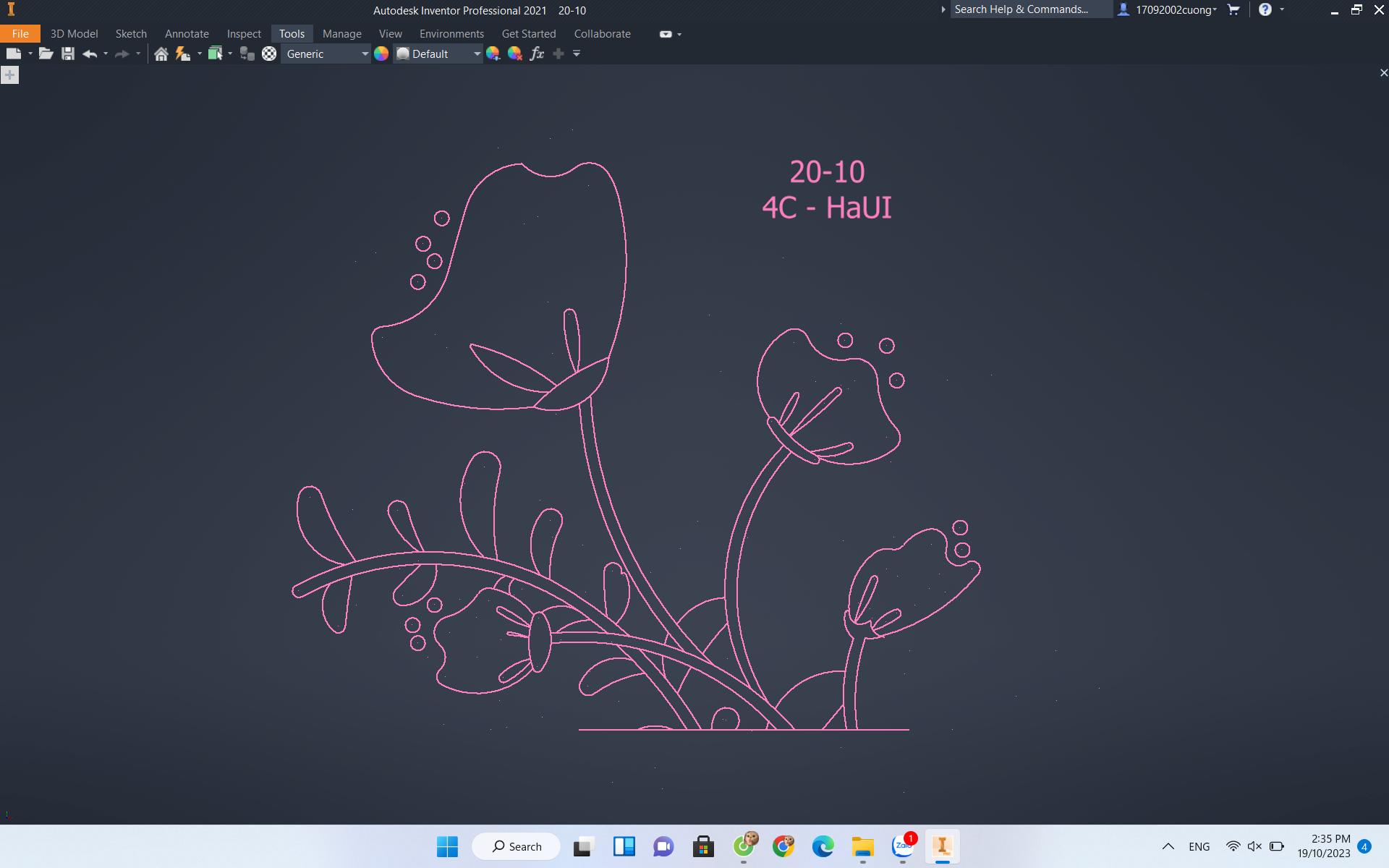
Task: Show hidden system tray icons chevron
Action: pos(1168,846)
